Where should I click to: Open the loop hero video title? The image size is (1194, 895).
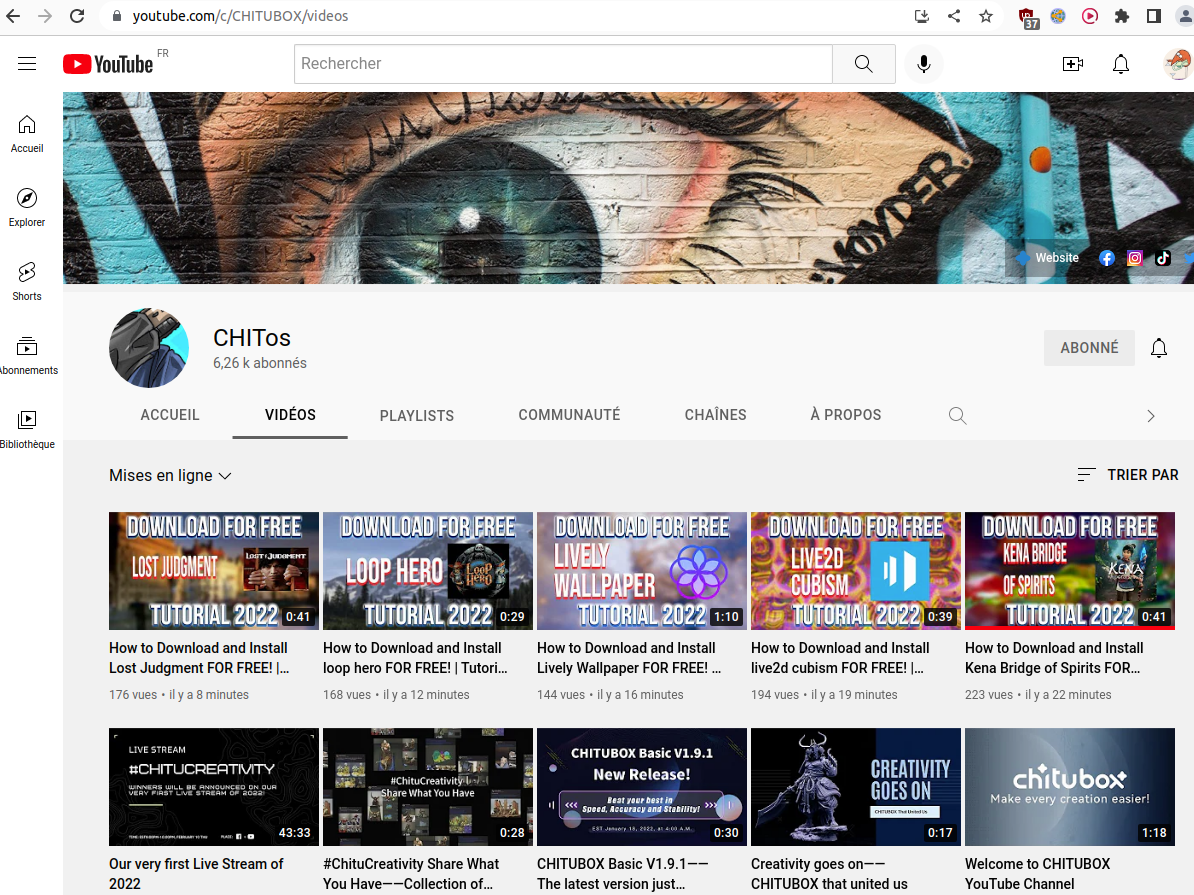click(415, 657)
